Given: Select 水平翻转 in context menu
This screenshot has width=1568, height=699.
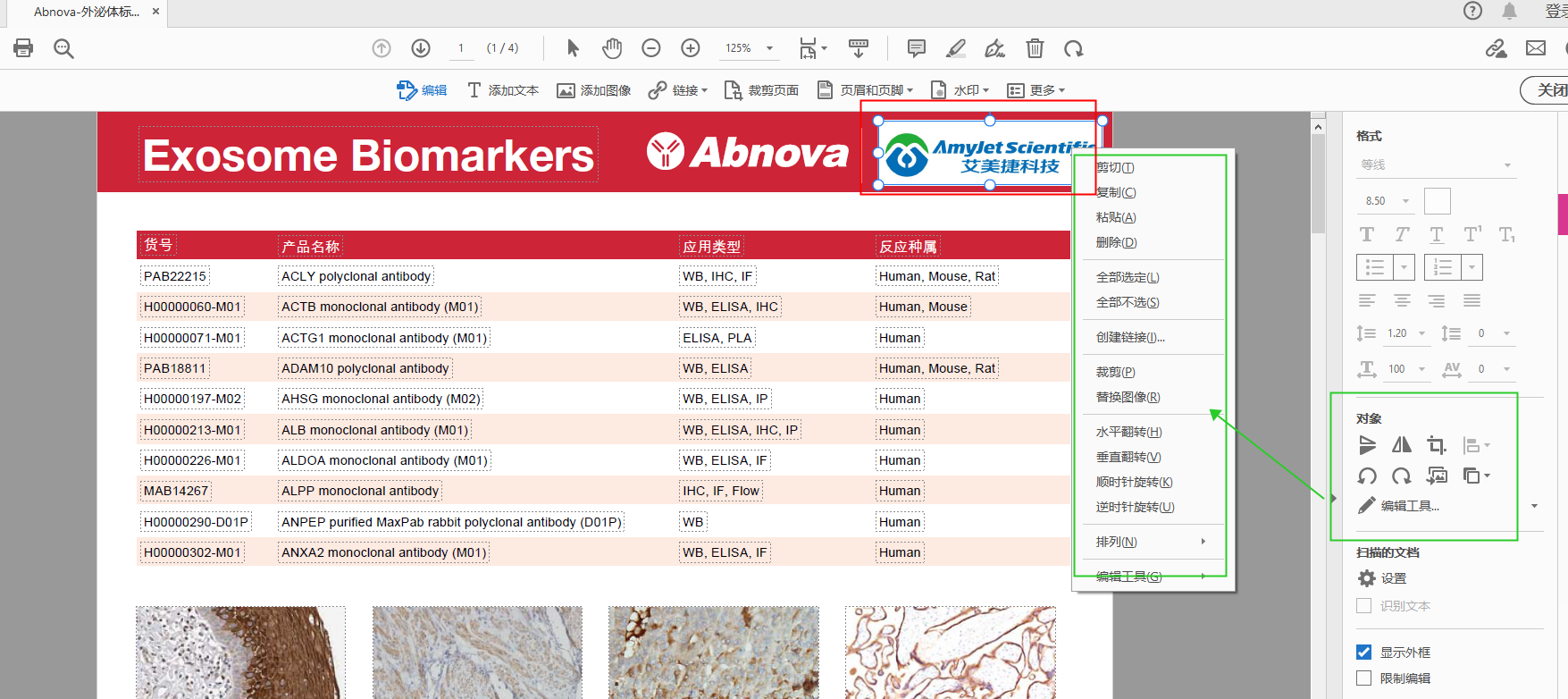Looking at the screenshot, I should [1128, 432].
